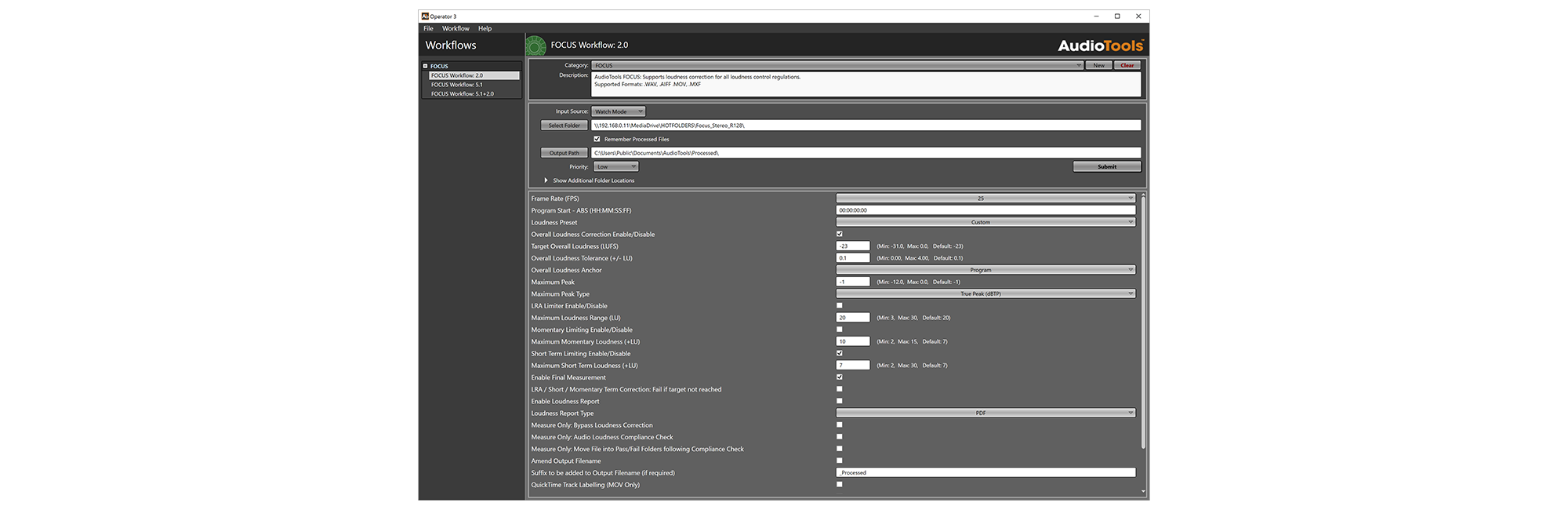Click the Submit button
This screenshot has height=510, width=1568.
point(1106,166)
